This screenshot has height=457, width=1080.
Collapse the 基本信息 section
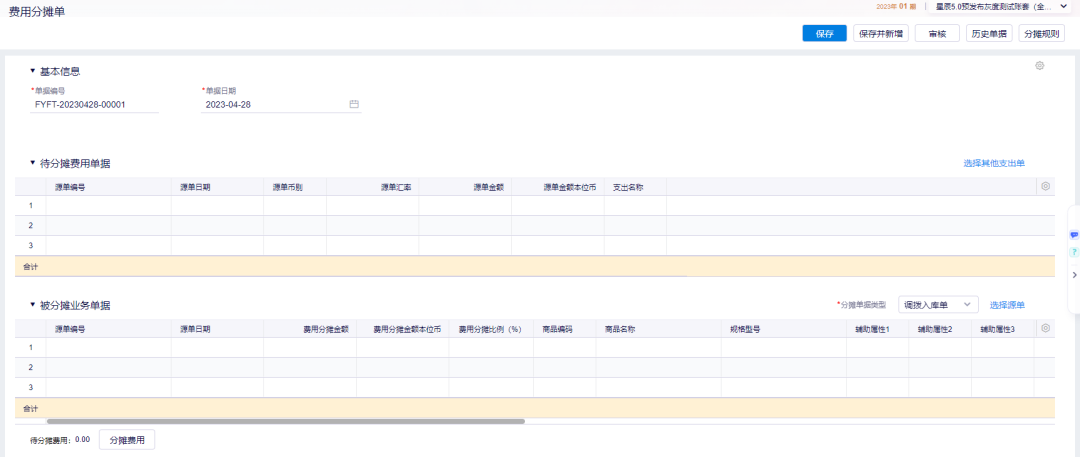(x=32, y=71)
